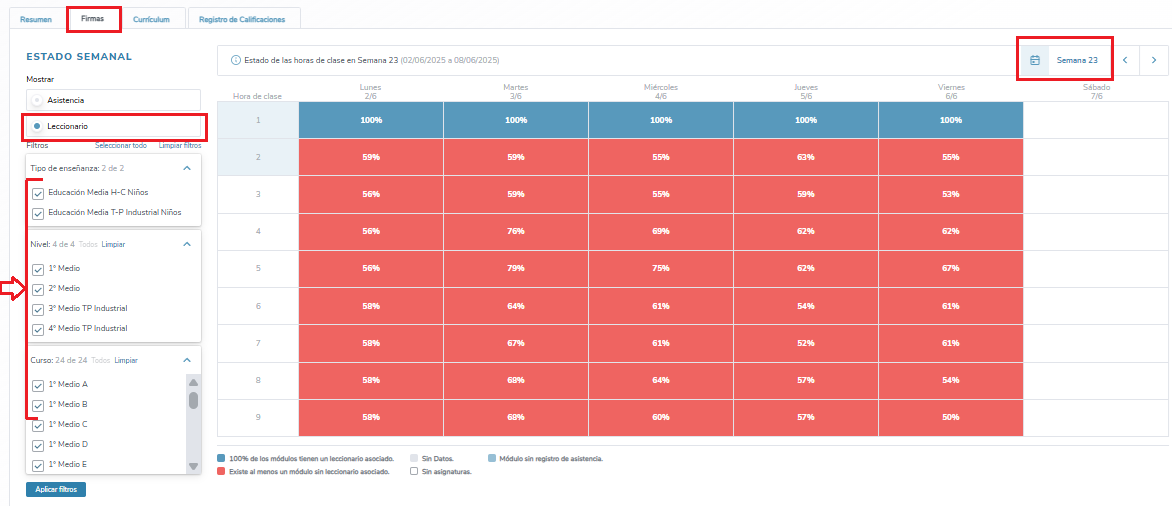Uncheck course 1° Medio A
Viewport: 1172px width, 506px height.
pos(38,386)
